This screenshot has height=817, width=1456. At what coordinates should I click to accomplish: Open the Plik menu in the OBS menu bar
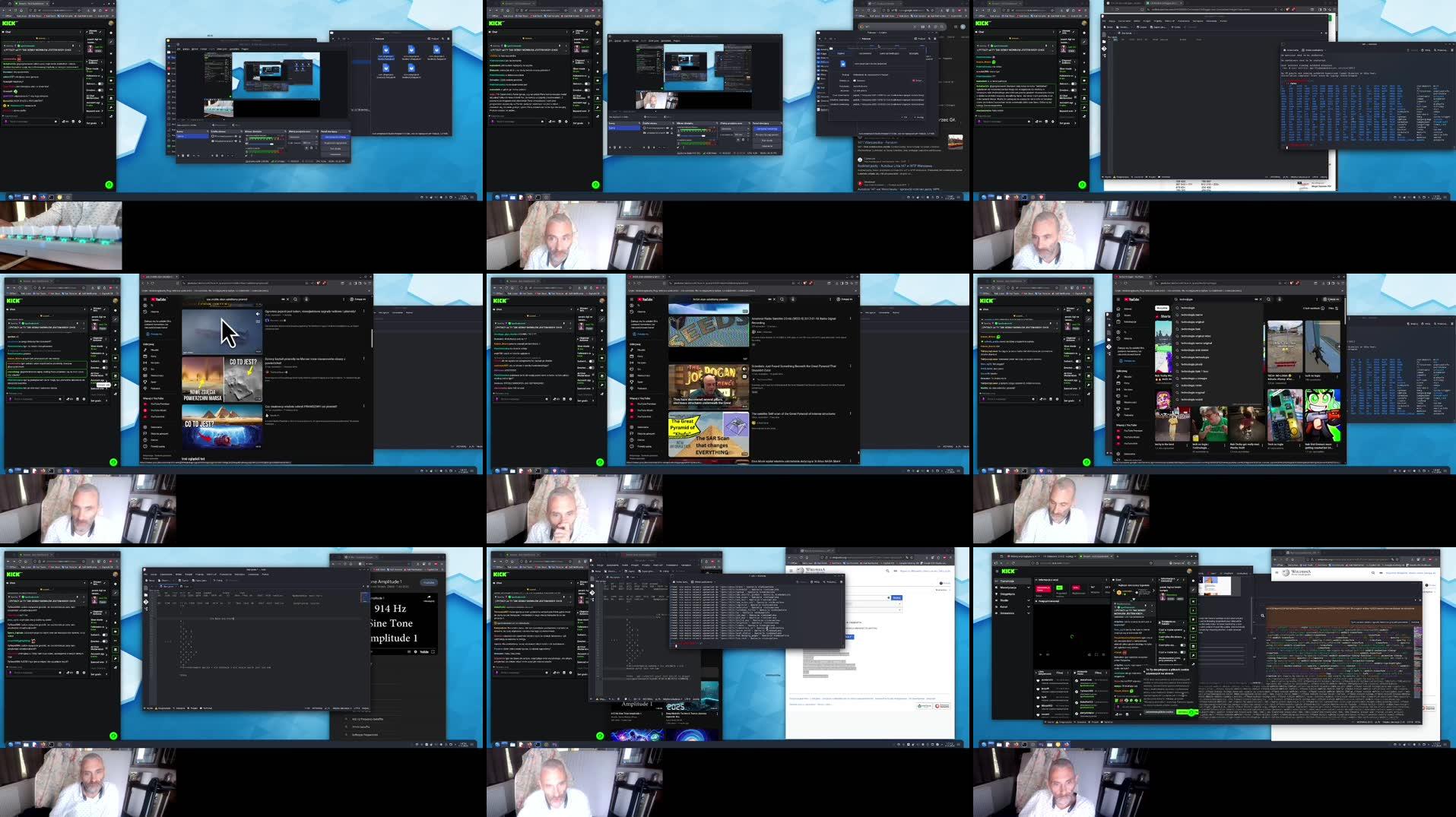[x=179, y=49]
